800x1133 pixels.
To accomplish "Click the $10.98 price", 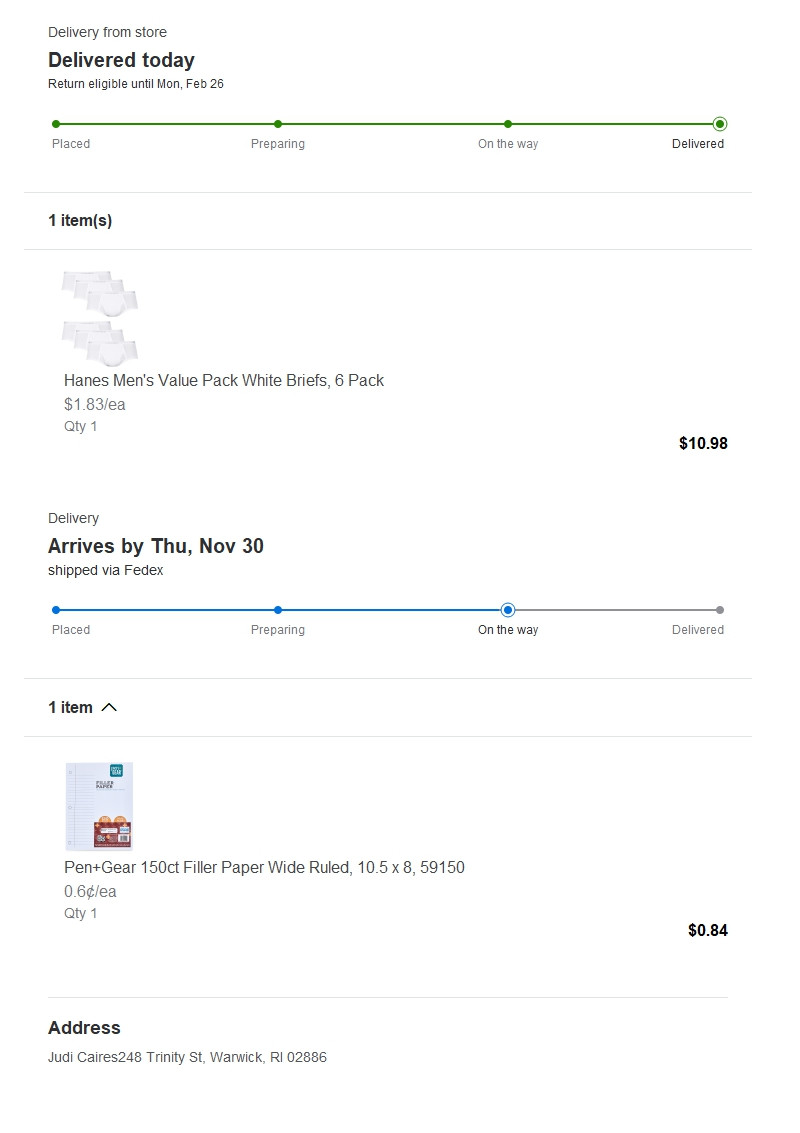I will [x=703, y=443].
